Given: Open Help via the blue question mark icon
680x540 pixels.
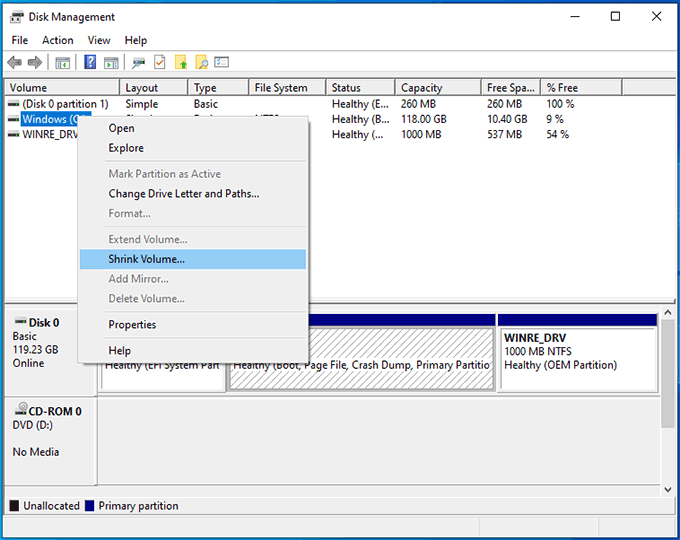Looking at the screenshot, I should point(90,63).
